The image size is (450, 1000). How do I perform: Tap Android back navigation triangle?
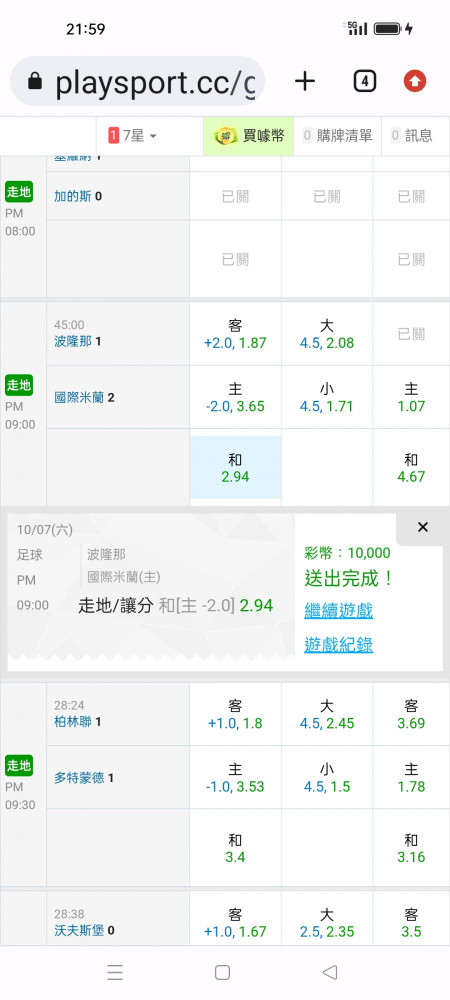pos(330,972)
